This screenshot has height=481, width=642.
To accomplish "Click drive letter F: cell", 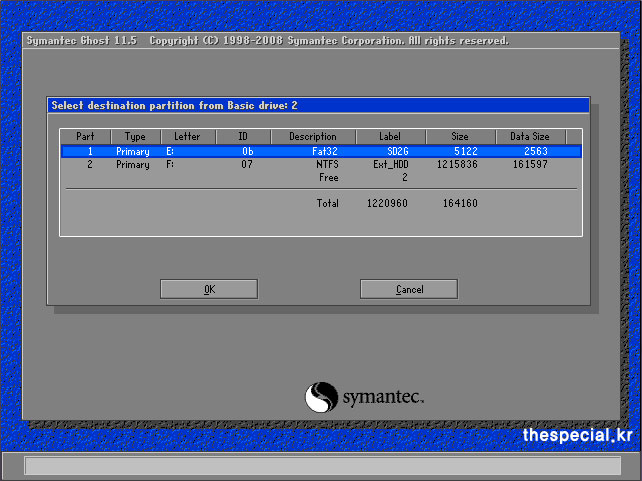I will coord(170,165).
